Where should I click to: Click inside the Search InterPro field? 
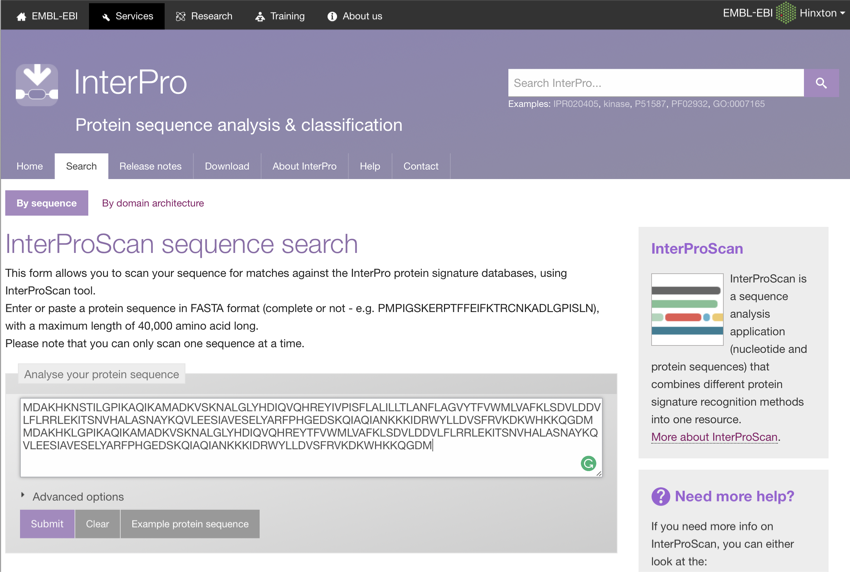[655, 83]
